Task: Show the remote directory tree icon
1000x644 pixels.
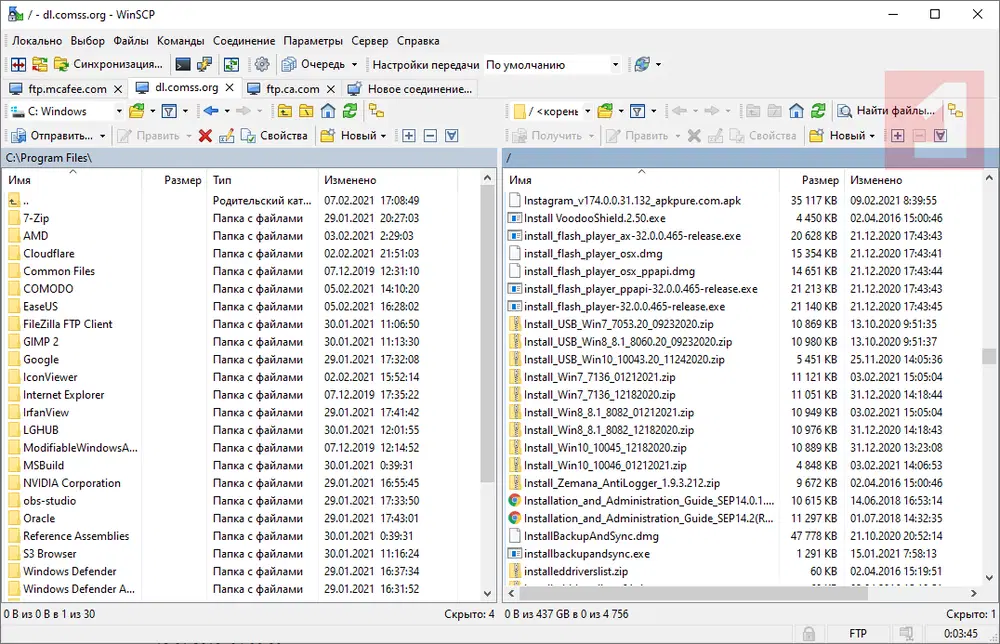Action: [x=955, y=111]
